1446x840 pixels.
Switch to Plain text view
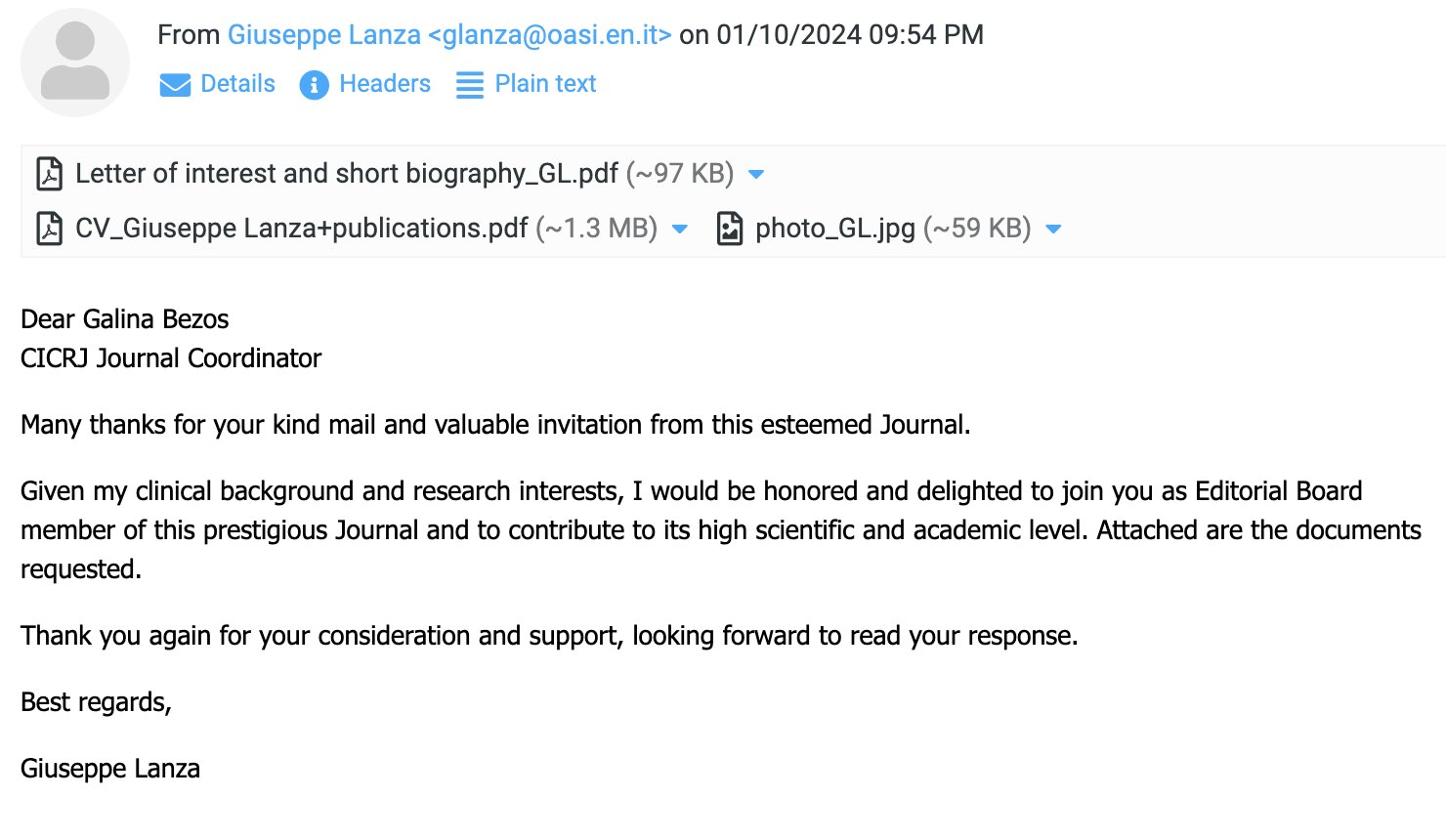pos(545,84)
